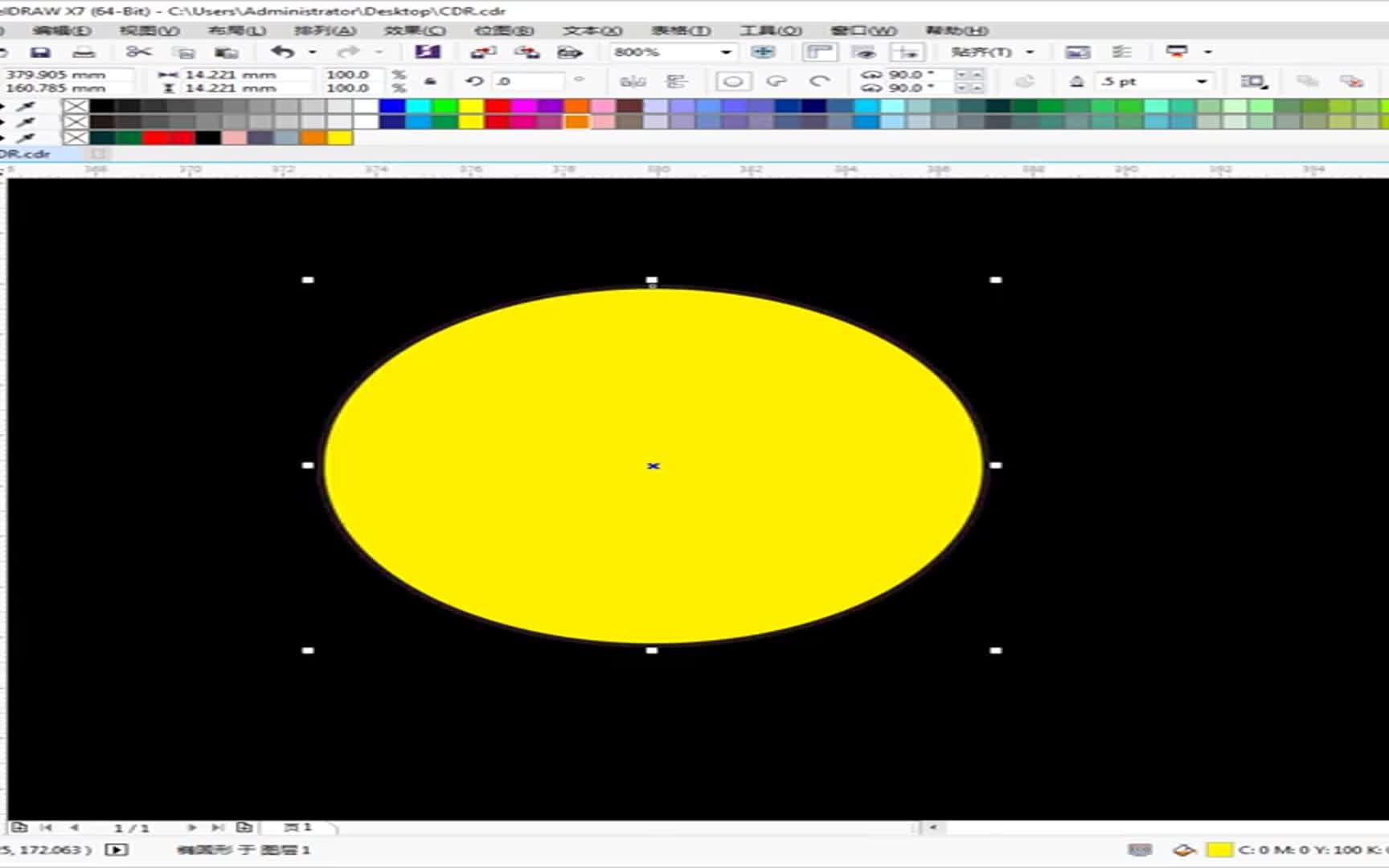Screen dimensions: 1389x868
Task: Open the redo history dropdown arrow
Action: point(379,52)
